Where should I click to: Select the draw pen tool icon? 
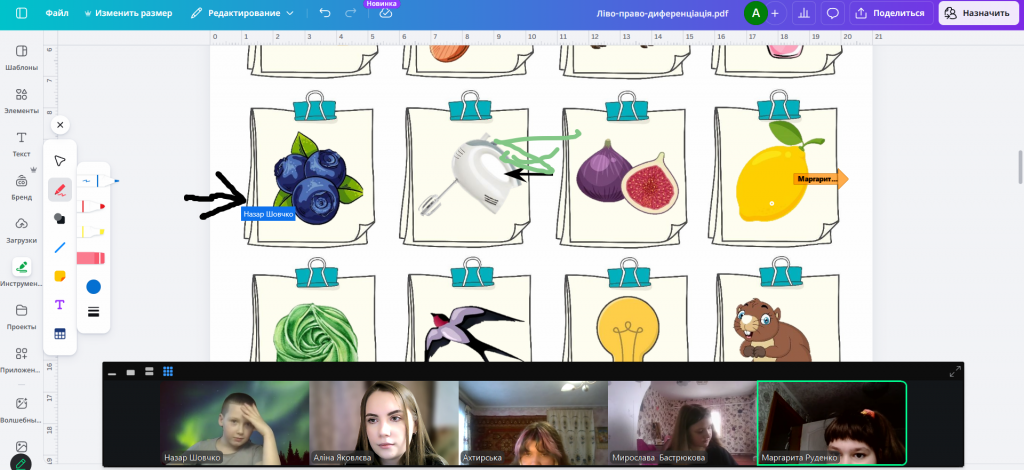60,189
